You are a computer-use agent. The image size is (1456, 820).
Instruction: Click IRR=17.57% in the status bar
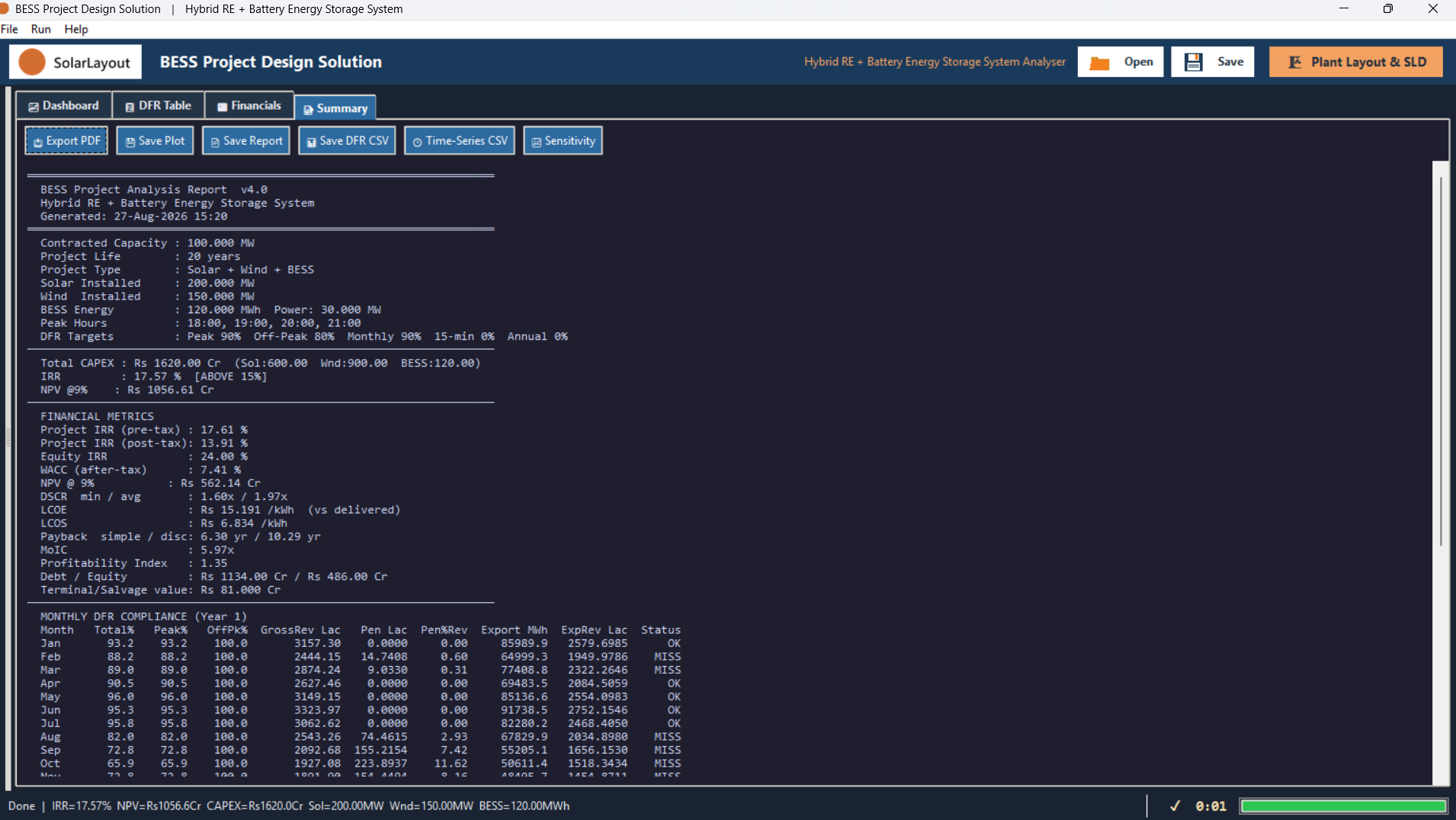[81, 806]
